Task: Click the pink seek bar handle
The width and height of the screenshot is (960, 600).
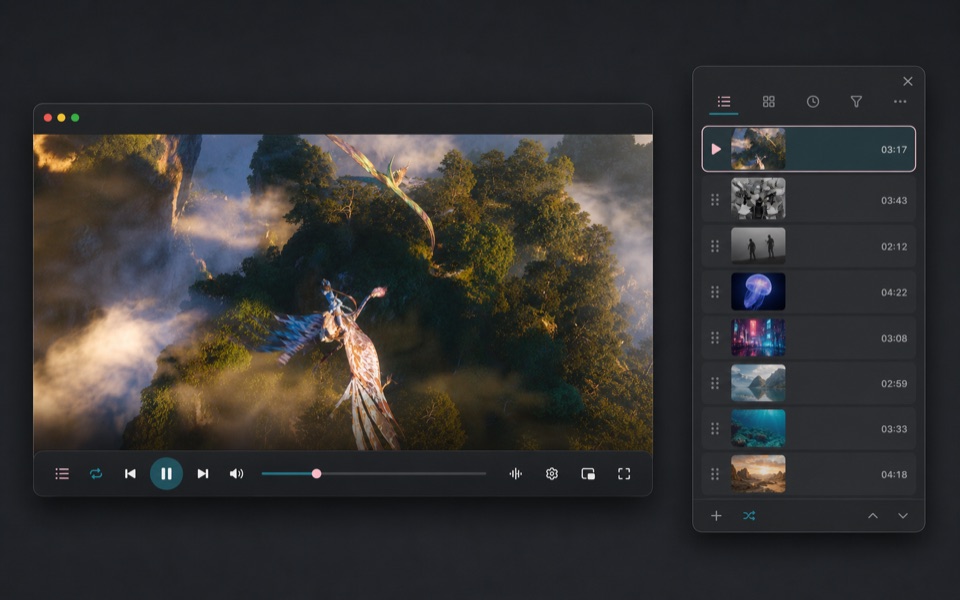Action: click(x=317, y=473)
